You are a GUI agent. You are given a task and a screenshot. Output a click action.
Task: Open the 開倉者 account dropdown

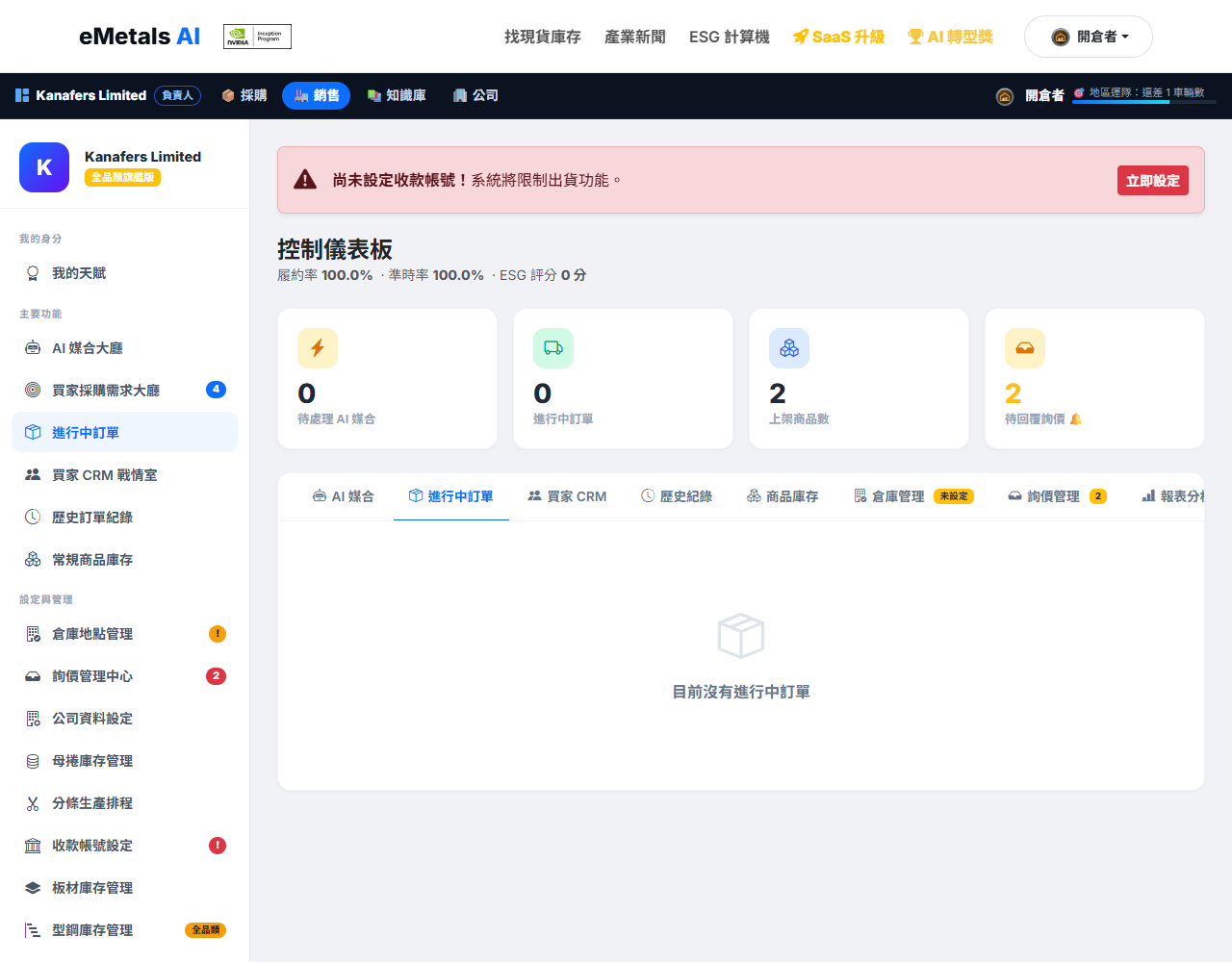[1089, 37]
